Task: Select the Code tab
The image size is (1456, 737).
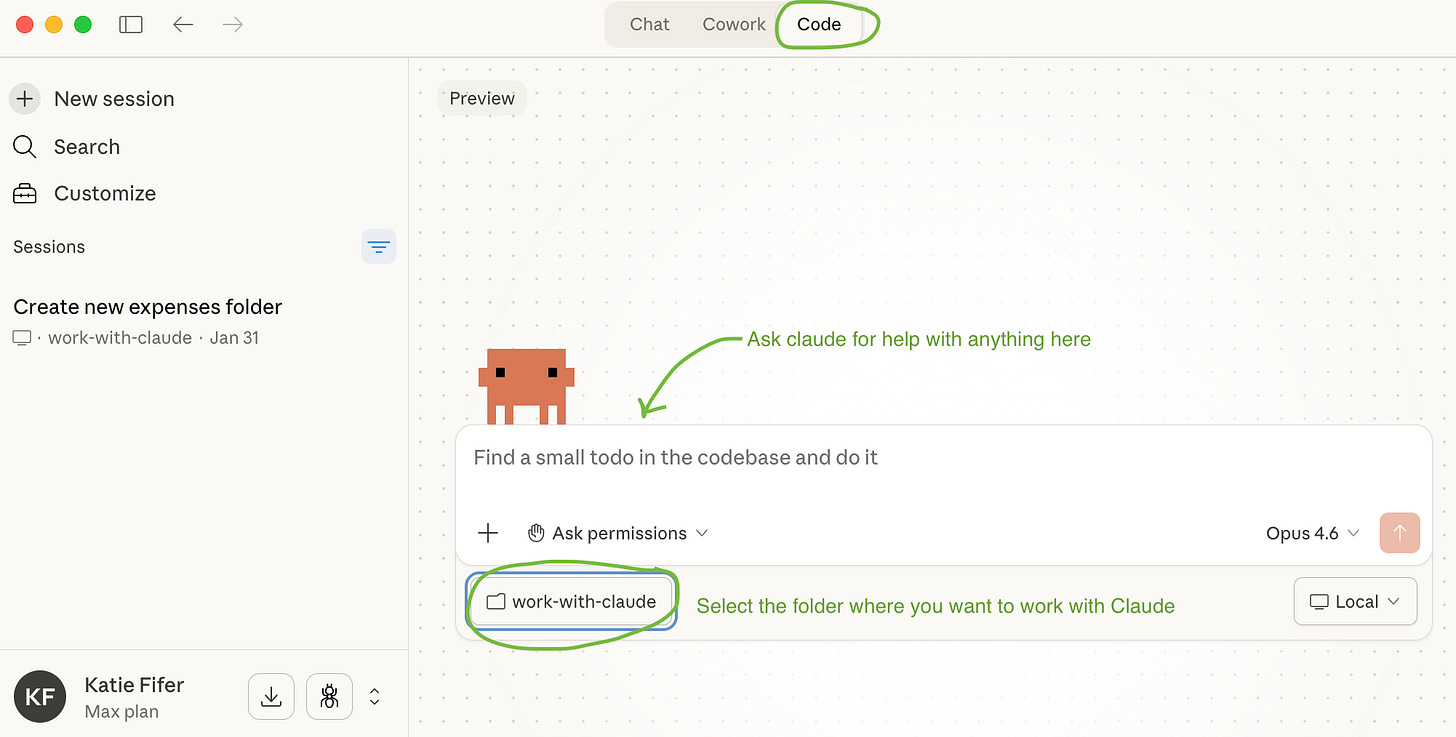Action: click(819, 25)
